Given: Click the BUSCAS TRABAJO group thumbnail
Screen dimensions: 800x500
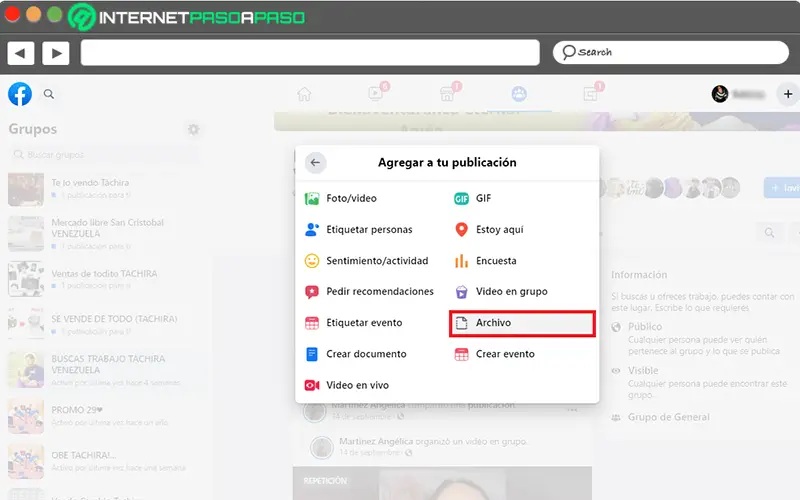Looking at the screenshot, I should pos(26,370).
